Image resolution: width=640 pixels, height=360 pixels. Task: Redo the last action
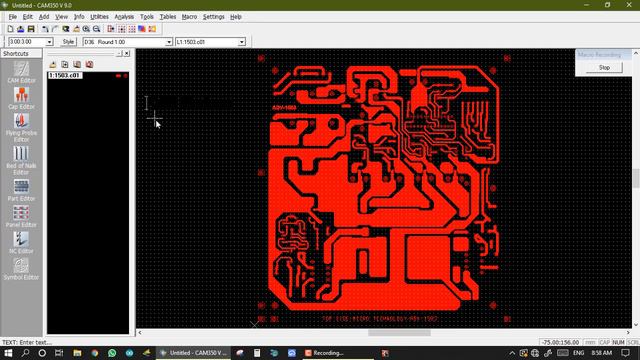(x=55, y=29)
